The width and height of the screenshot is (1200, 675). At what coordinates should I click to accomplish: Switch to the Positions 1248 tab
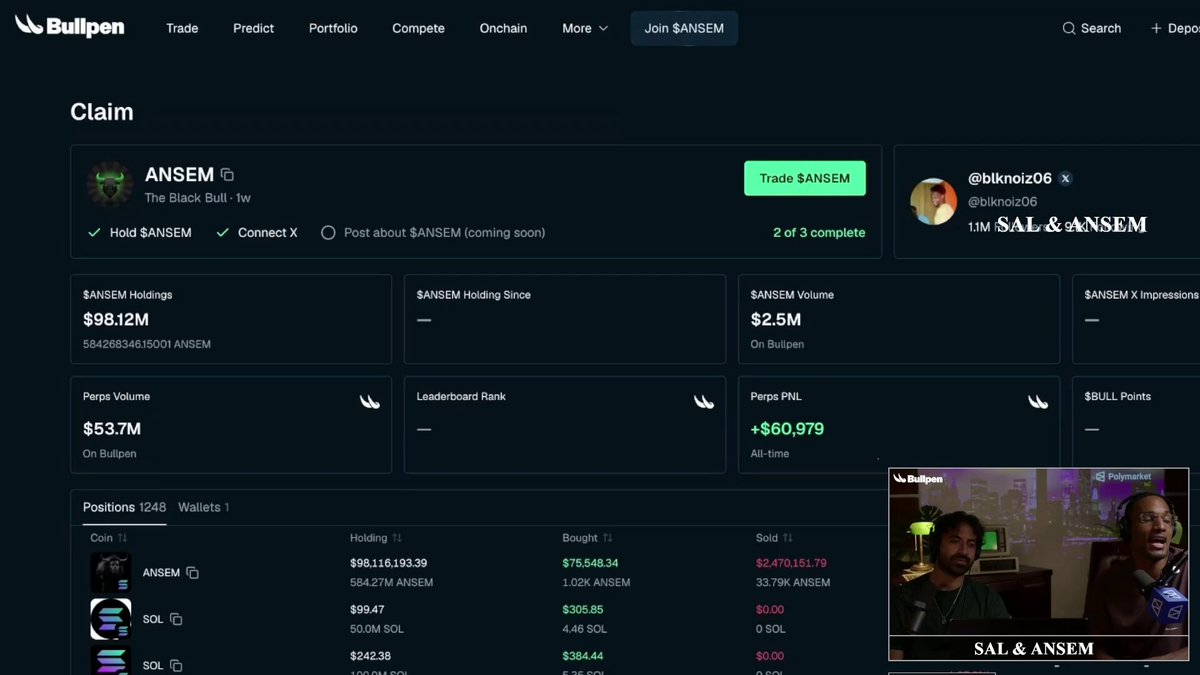(124, 507)
